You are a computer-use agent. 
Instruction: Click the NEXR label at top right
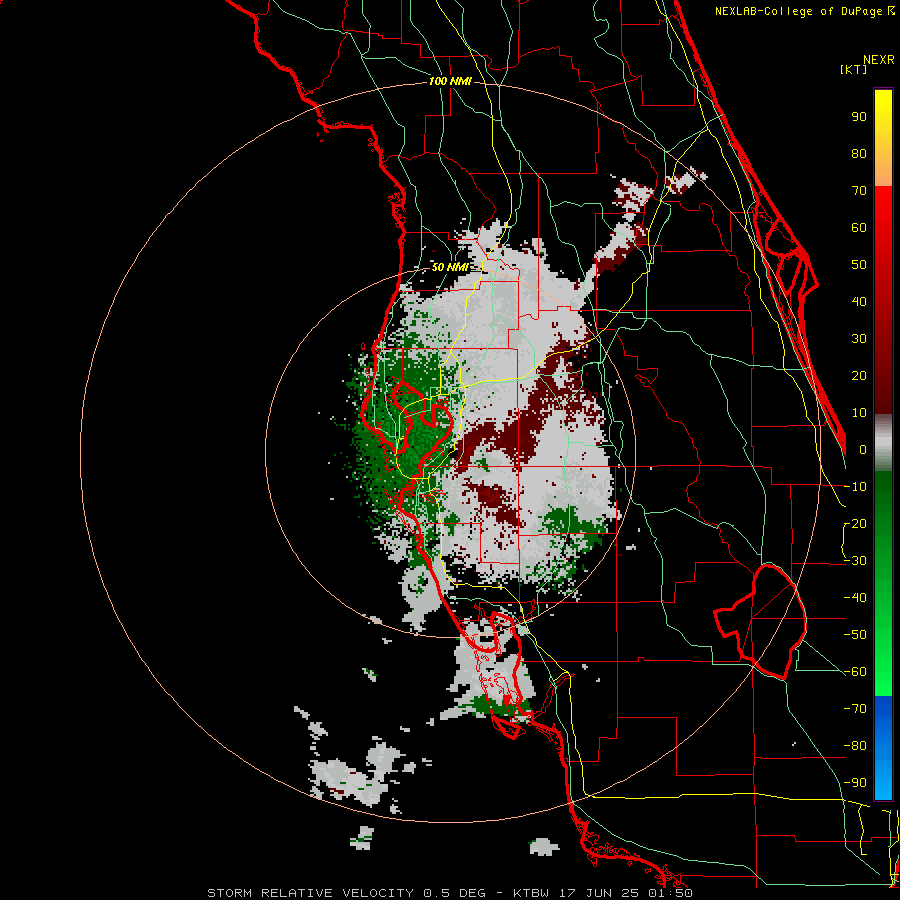(x=879, y=60)
